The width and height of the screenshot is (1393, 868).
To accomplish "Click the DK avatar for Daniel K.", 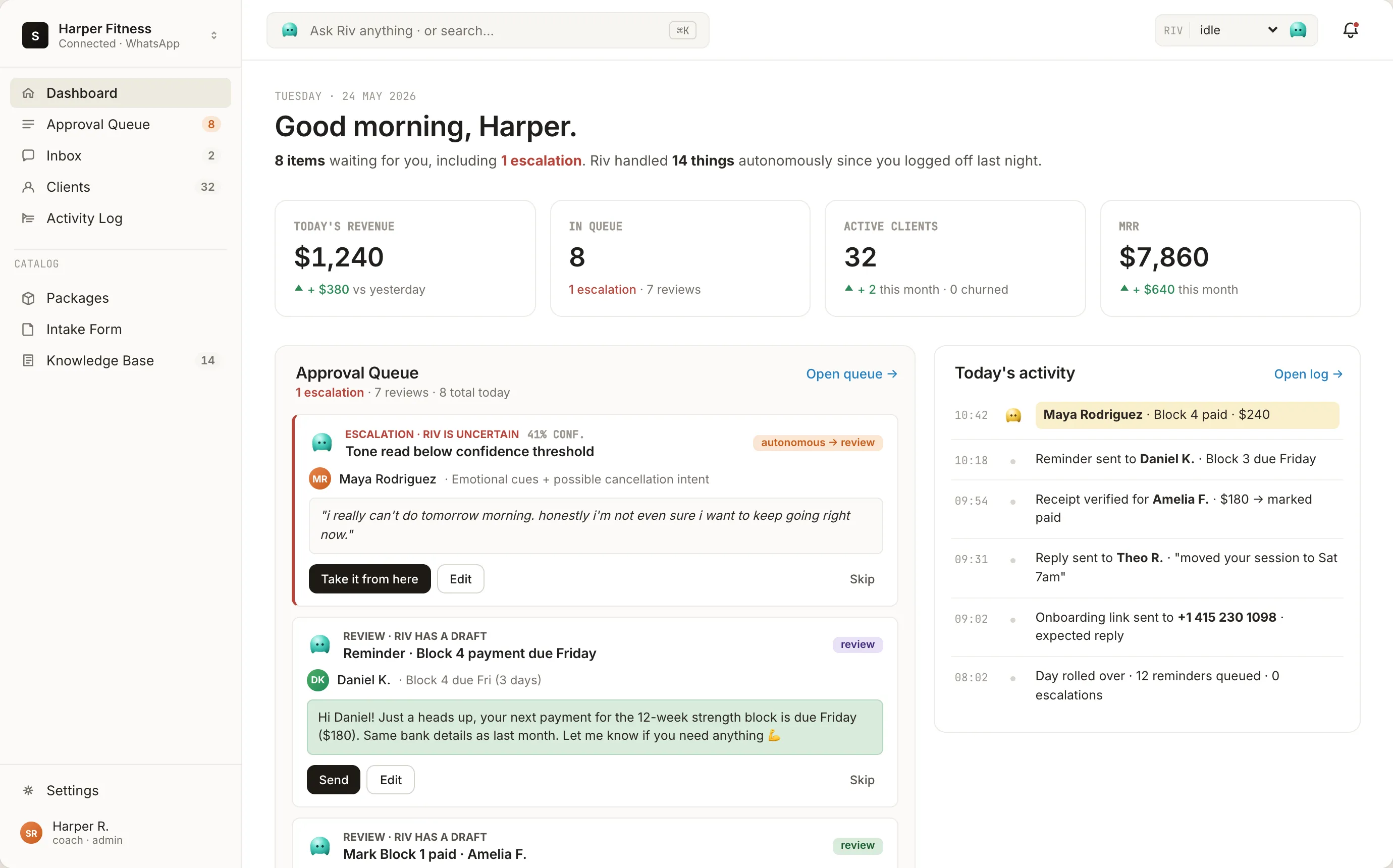I will pyautogui.click(x=318, y=680).
